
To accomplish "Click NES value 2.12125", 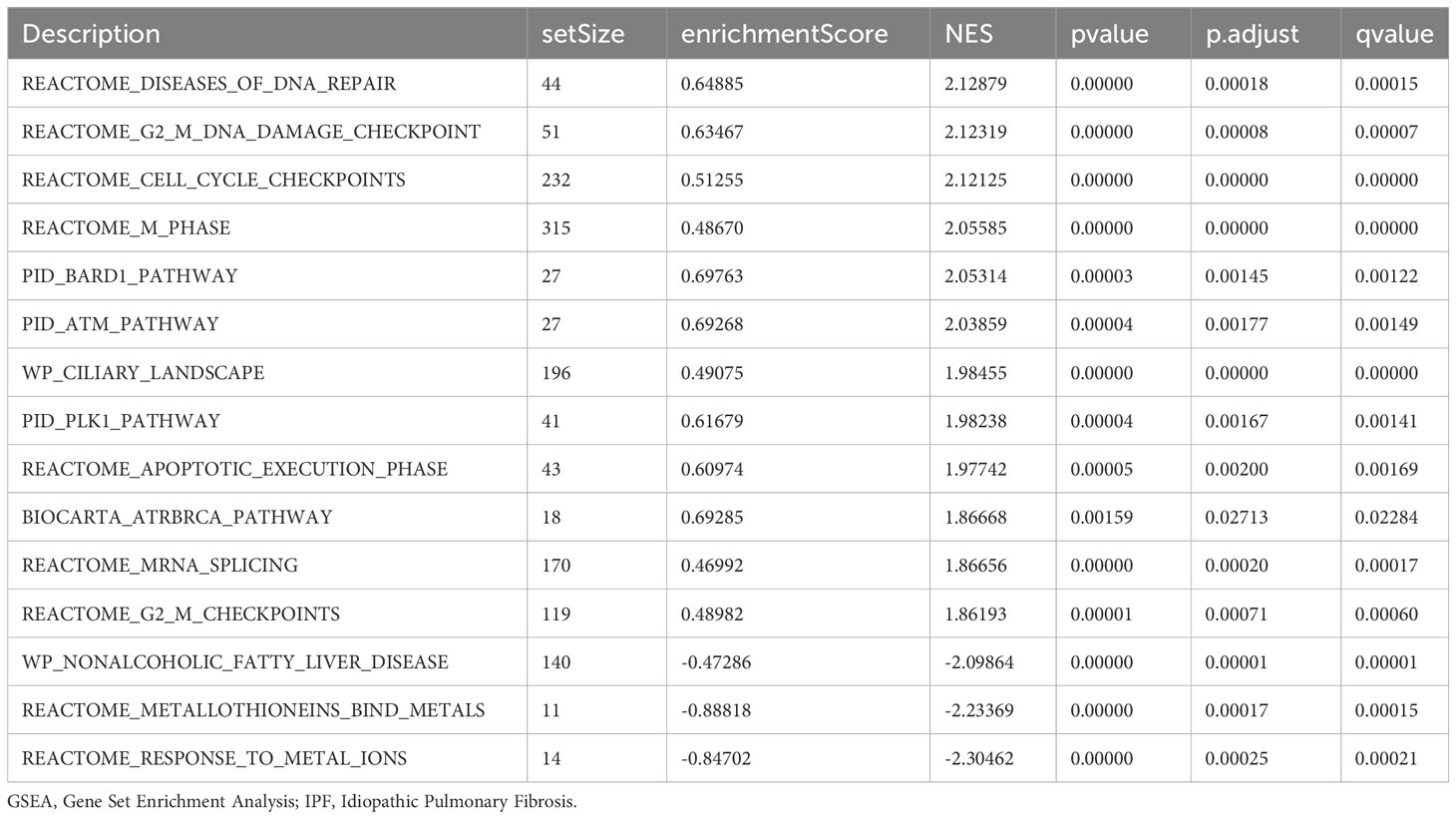I will tap(975, 180).
